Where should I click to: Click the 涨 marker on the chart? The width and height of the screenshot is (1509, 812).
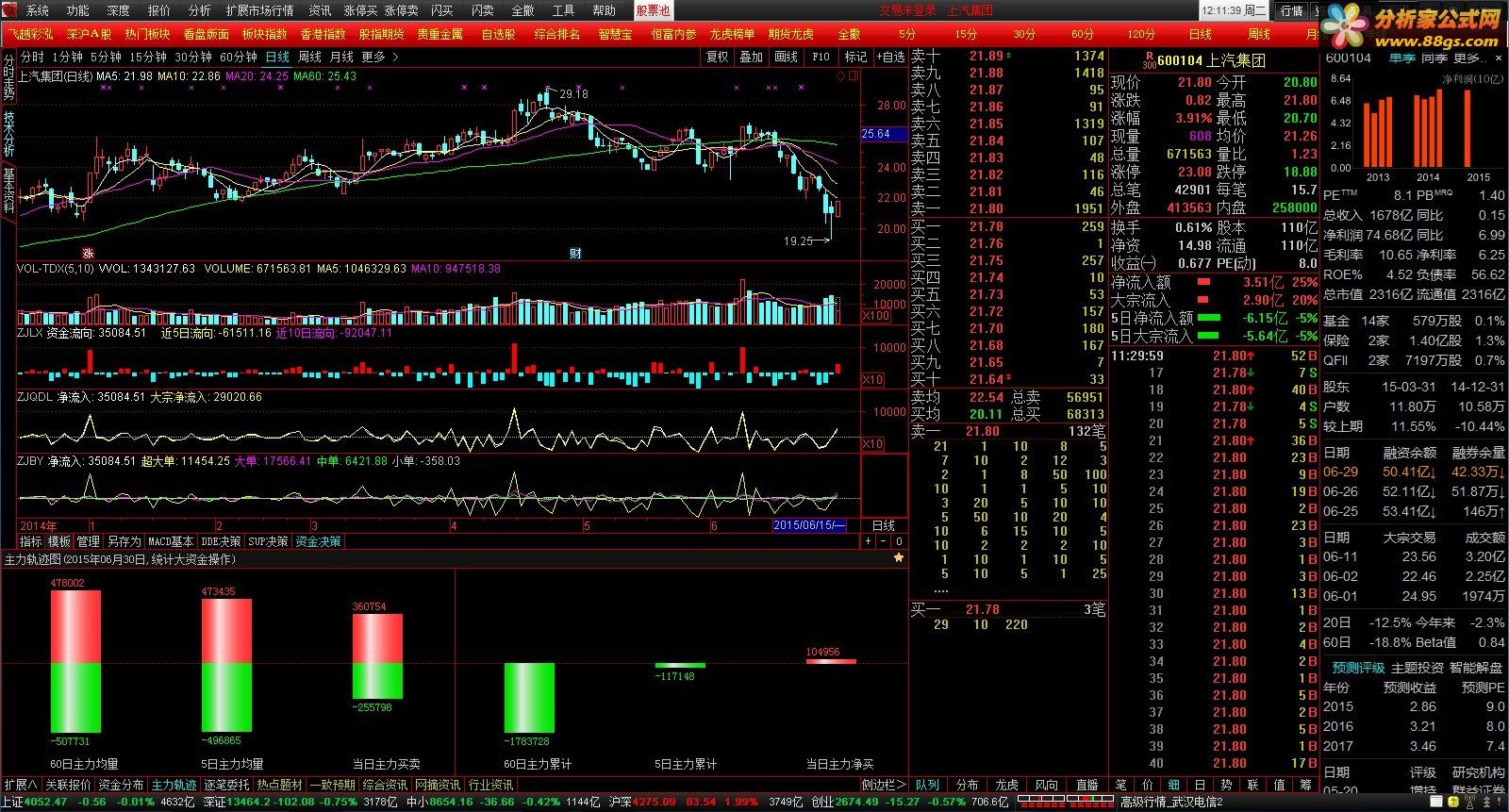(88, 253)
